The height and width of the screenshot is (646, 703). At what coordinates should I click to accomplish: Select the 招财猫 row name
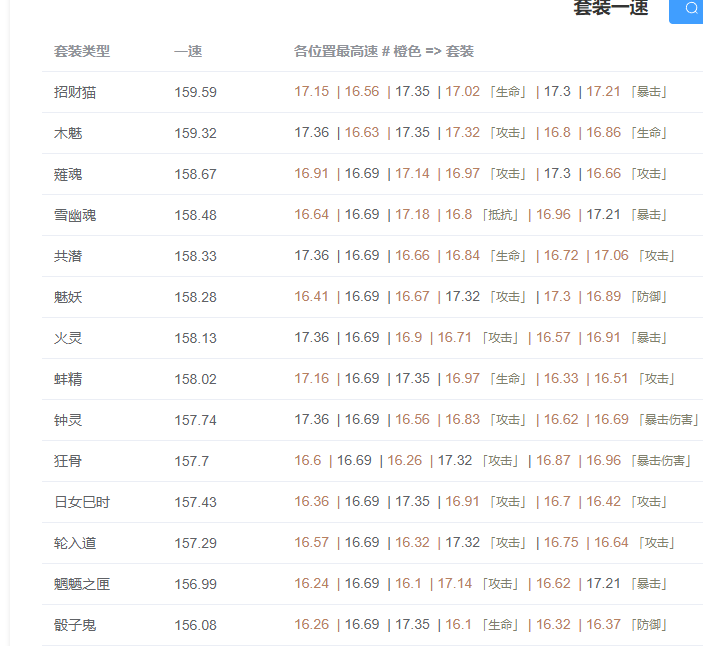click(75, 92)
